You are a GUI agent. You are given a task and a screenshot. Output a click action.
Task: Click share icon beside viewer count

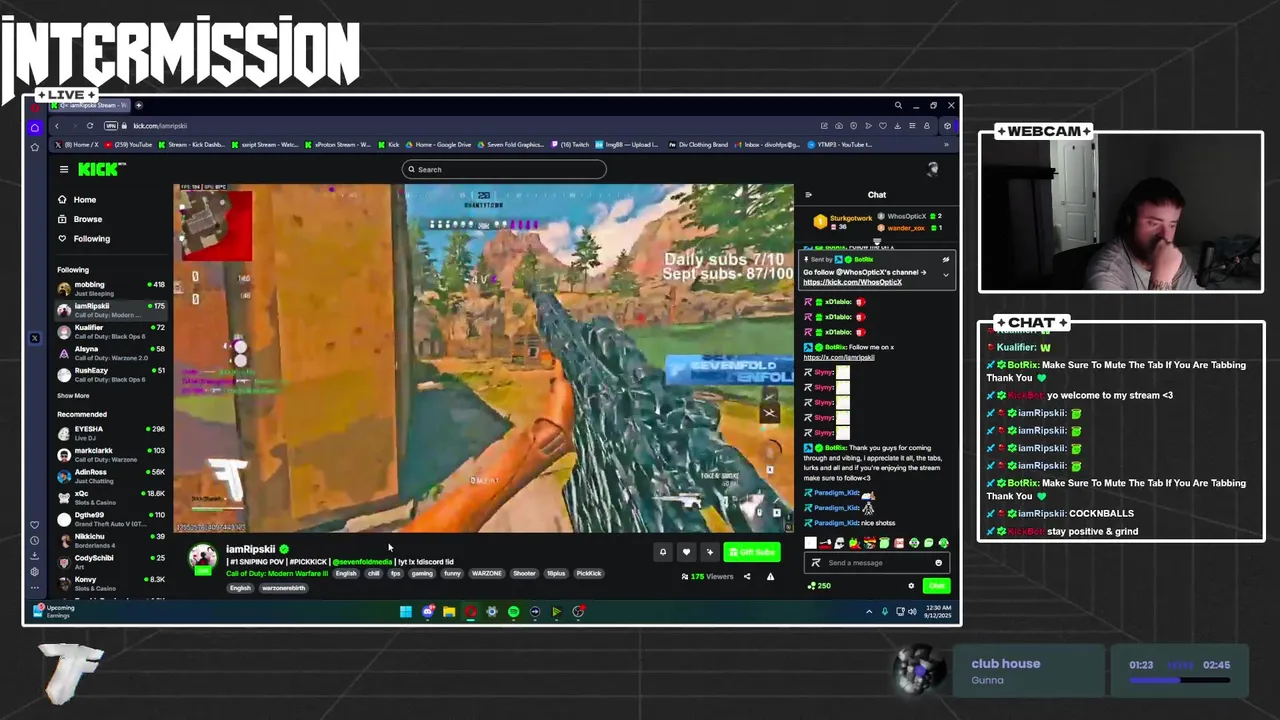click(746, 576)
